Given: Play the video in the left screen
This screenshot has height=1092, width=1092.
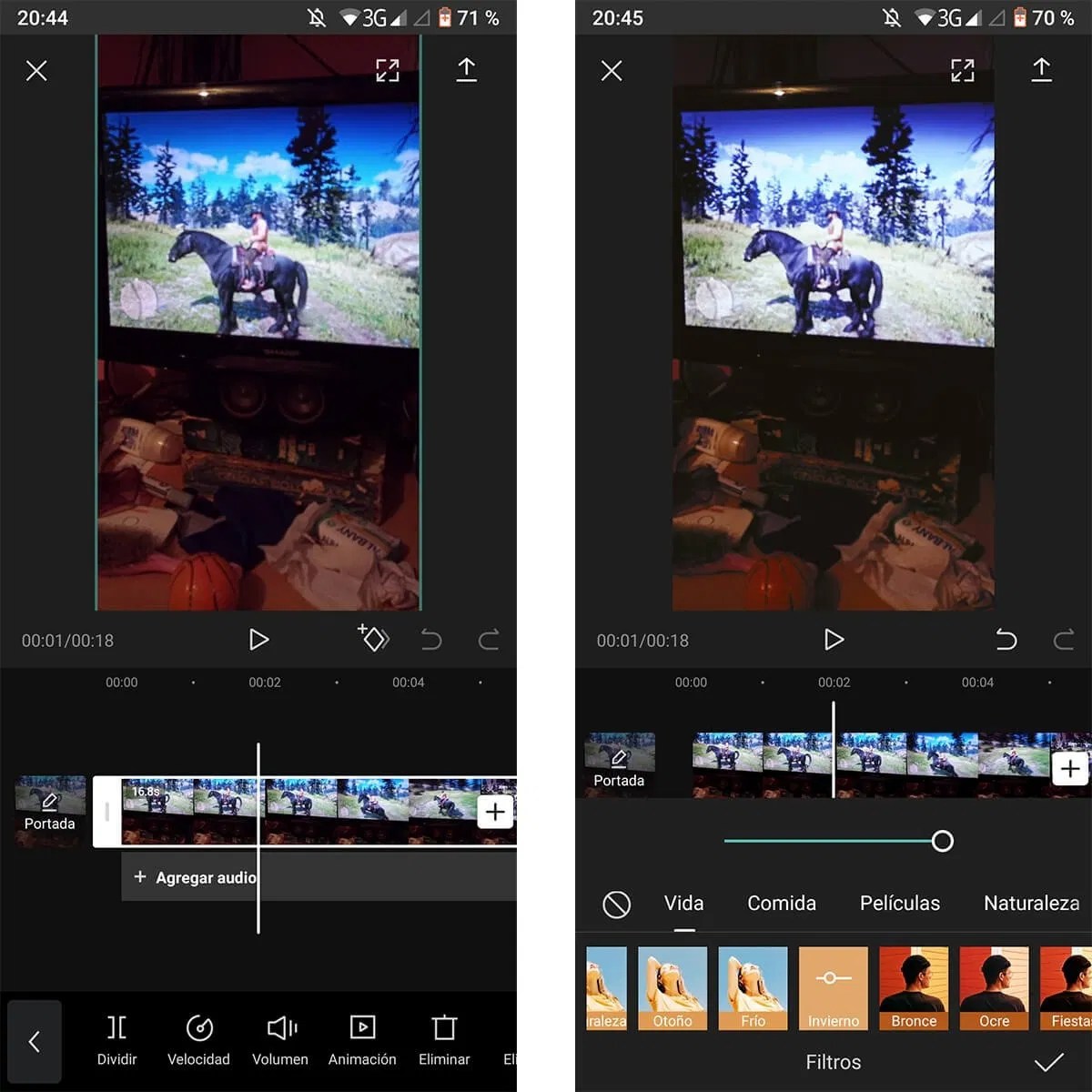Looking at the screenshot, I should click(258, 640).
